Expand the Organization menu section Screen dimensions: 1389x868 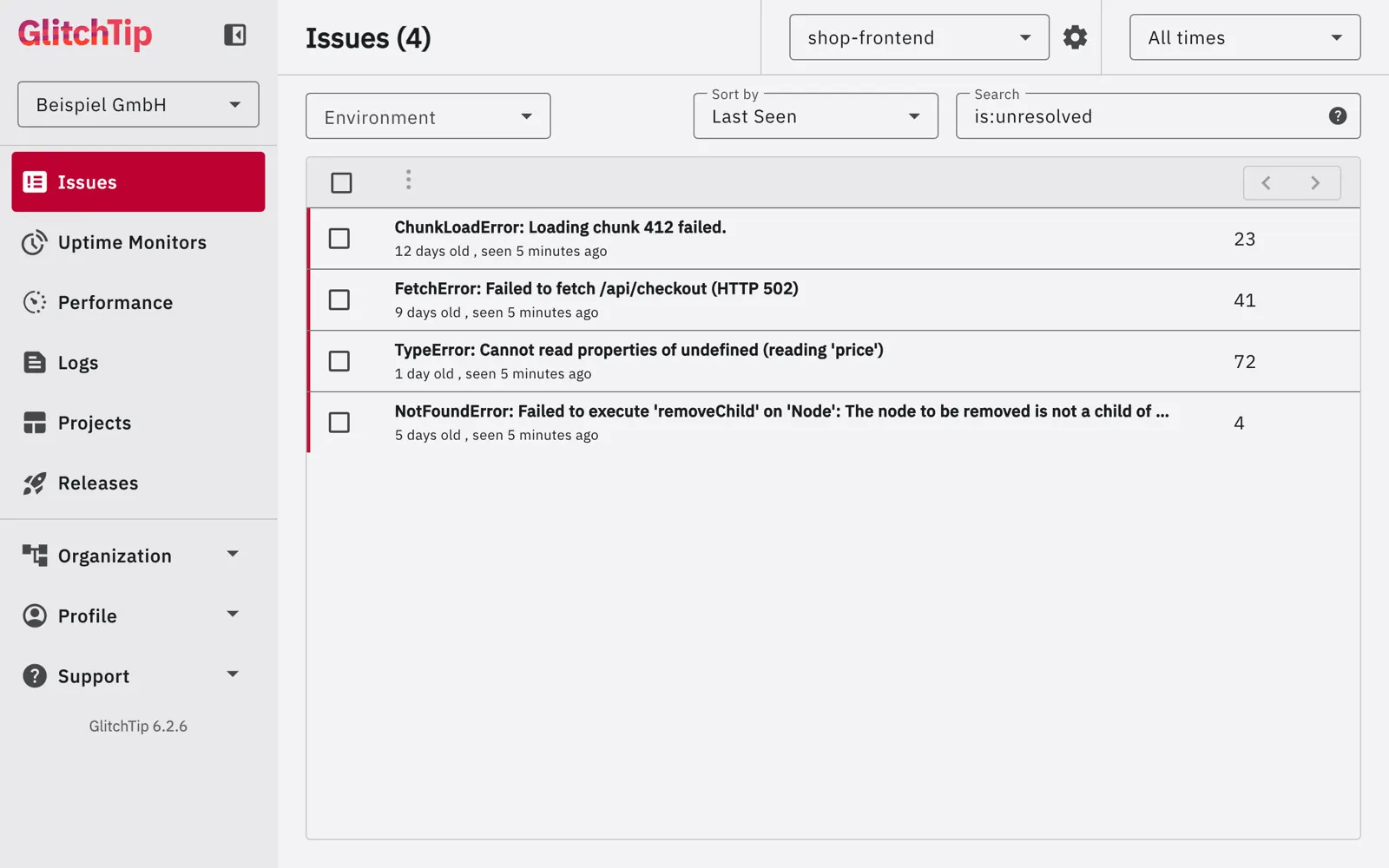pos(138,556)
